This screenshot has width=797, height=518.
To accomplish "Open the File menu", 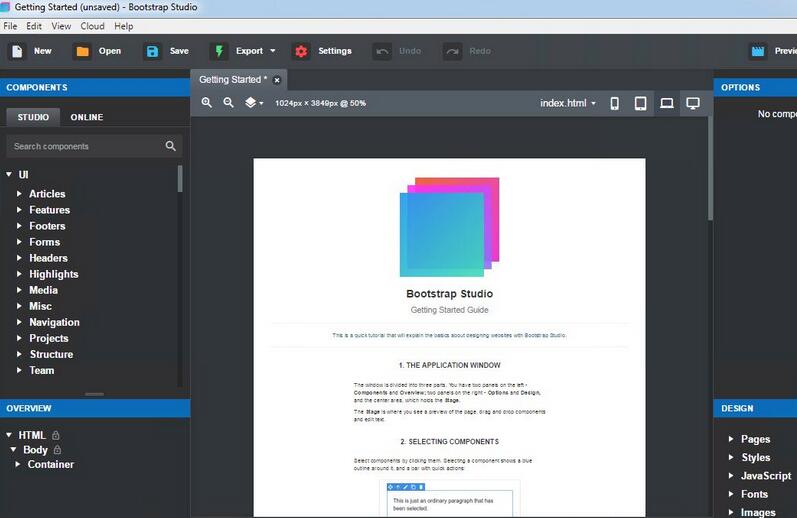I will click(10, 26).
